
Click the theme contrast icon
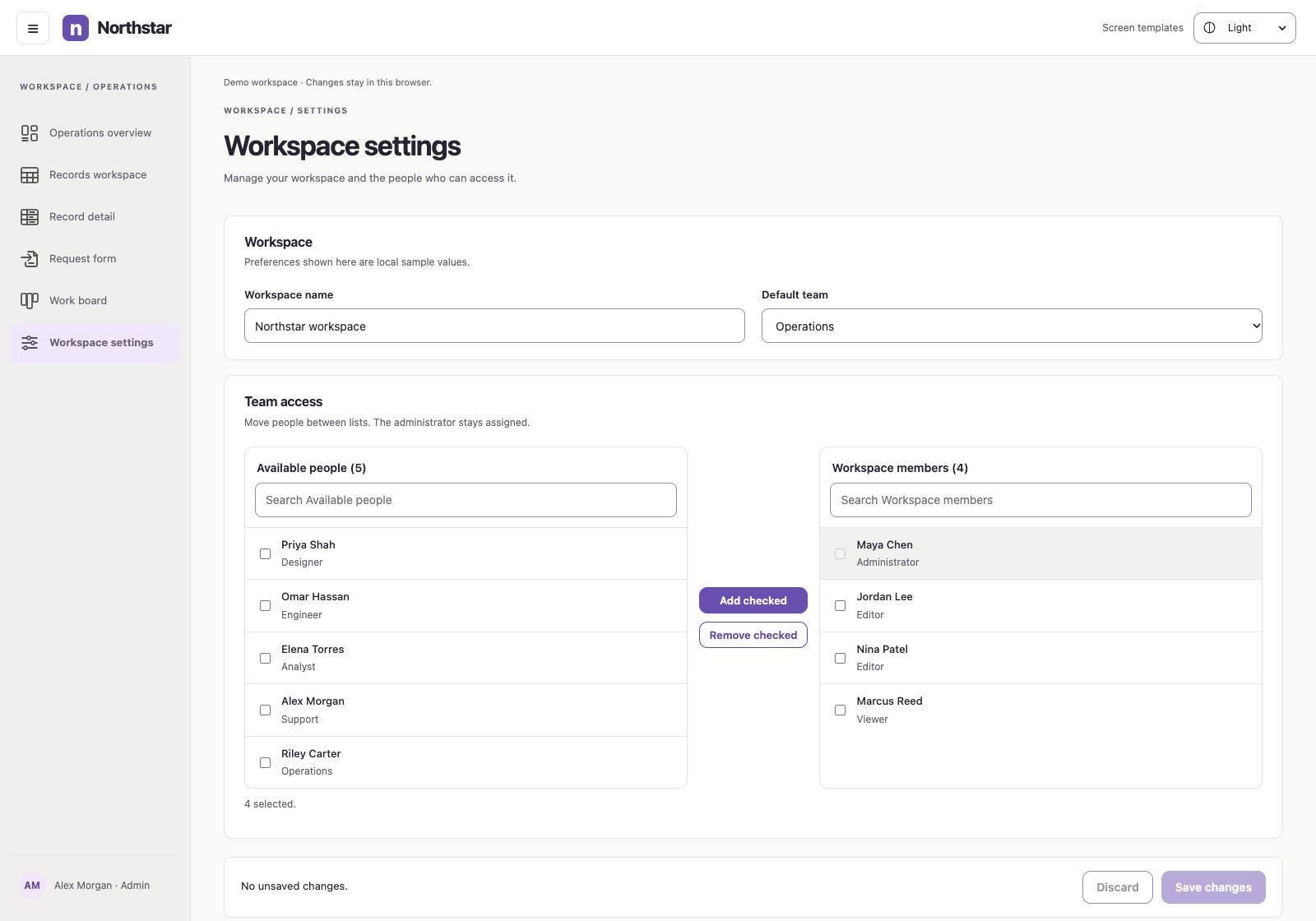pyautogui.click(x=1210, y=28)
